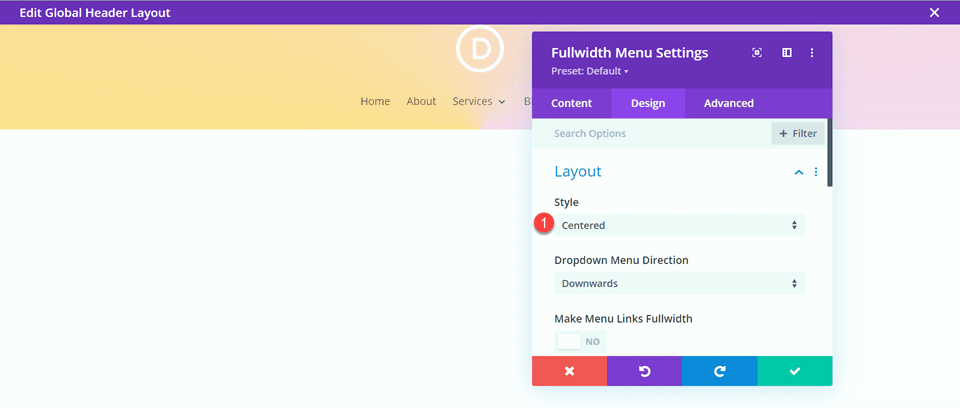960x408 pixels.
Task: Save changes with the green checkmark
Action: click(795, 371)
